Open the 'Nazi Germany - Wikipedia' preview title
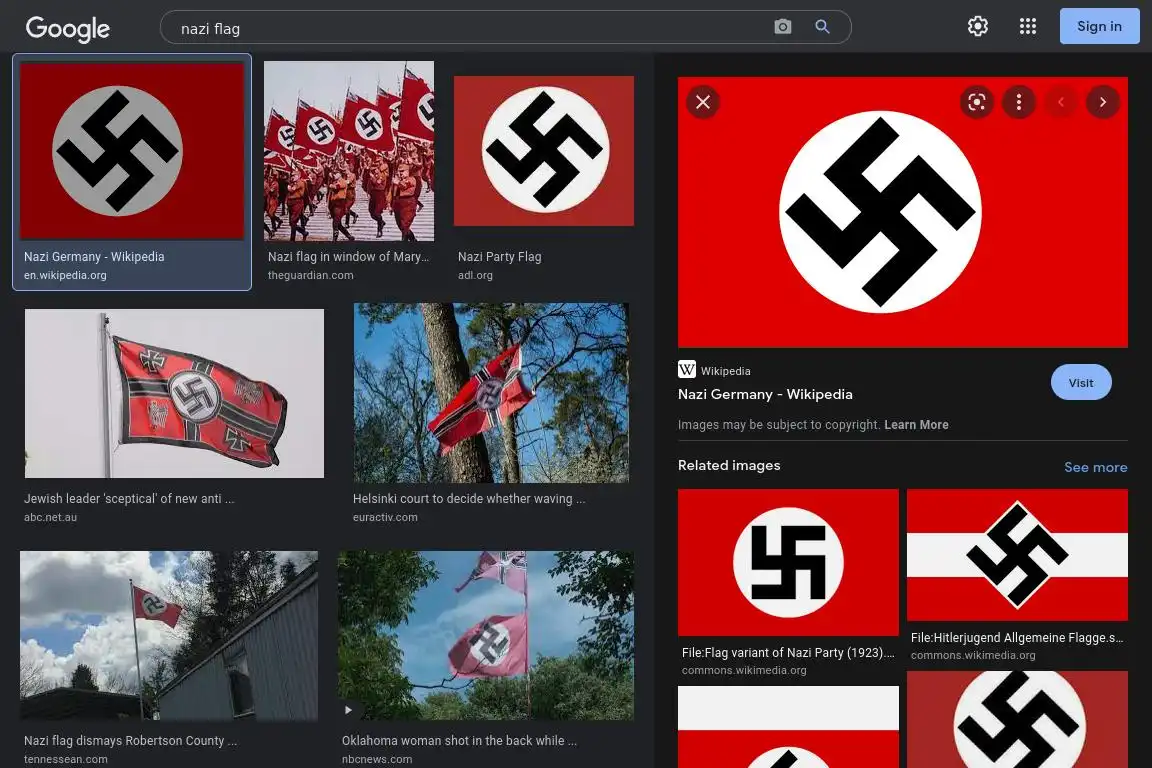The width and height of the screenshot is (1152, 768). click(765, 395)
